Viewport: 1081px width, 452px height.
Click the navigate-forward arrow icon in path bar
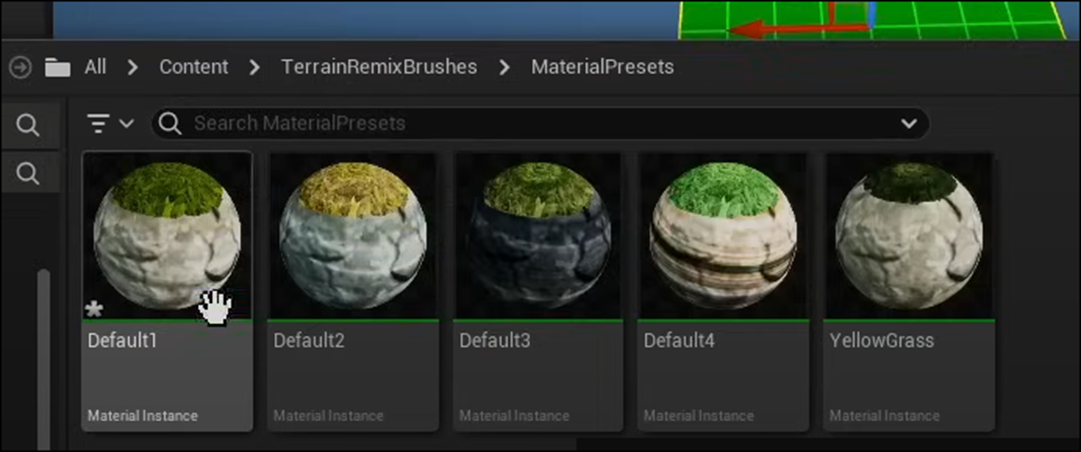pos(20,68)
